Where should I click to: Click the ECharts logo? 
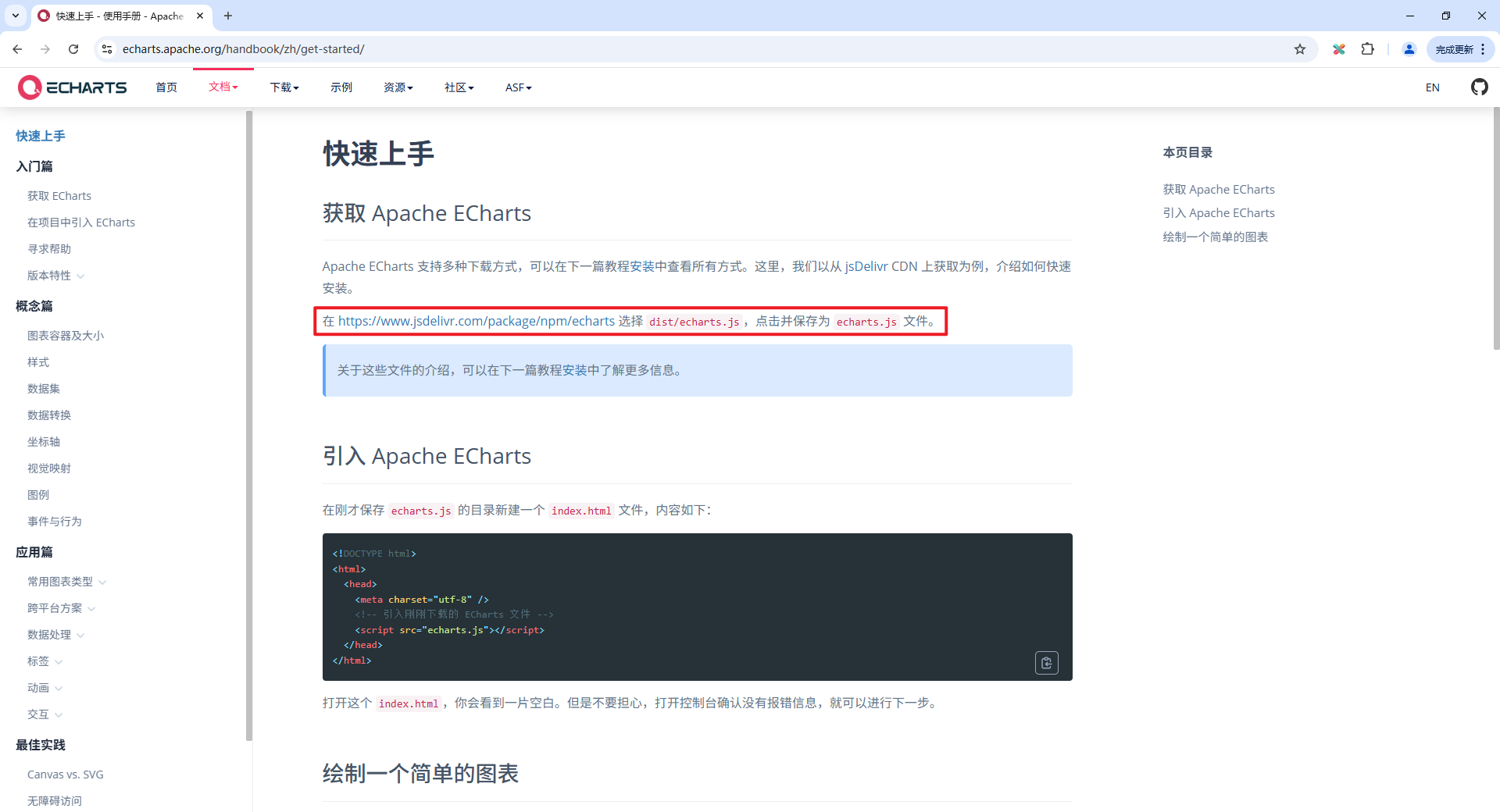point(72,87)
